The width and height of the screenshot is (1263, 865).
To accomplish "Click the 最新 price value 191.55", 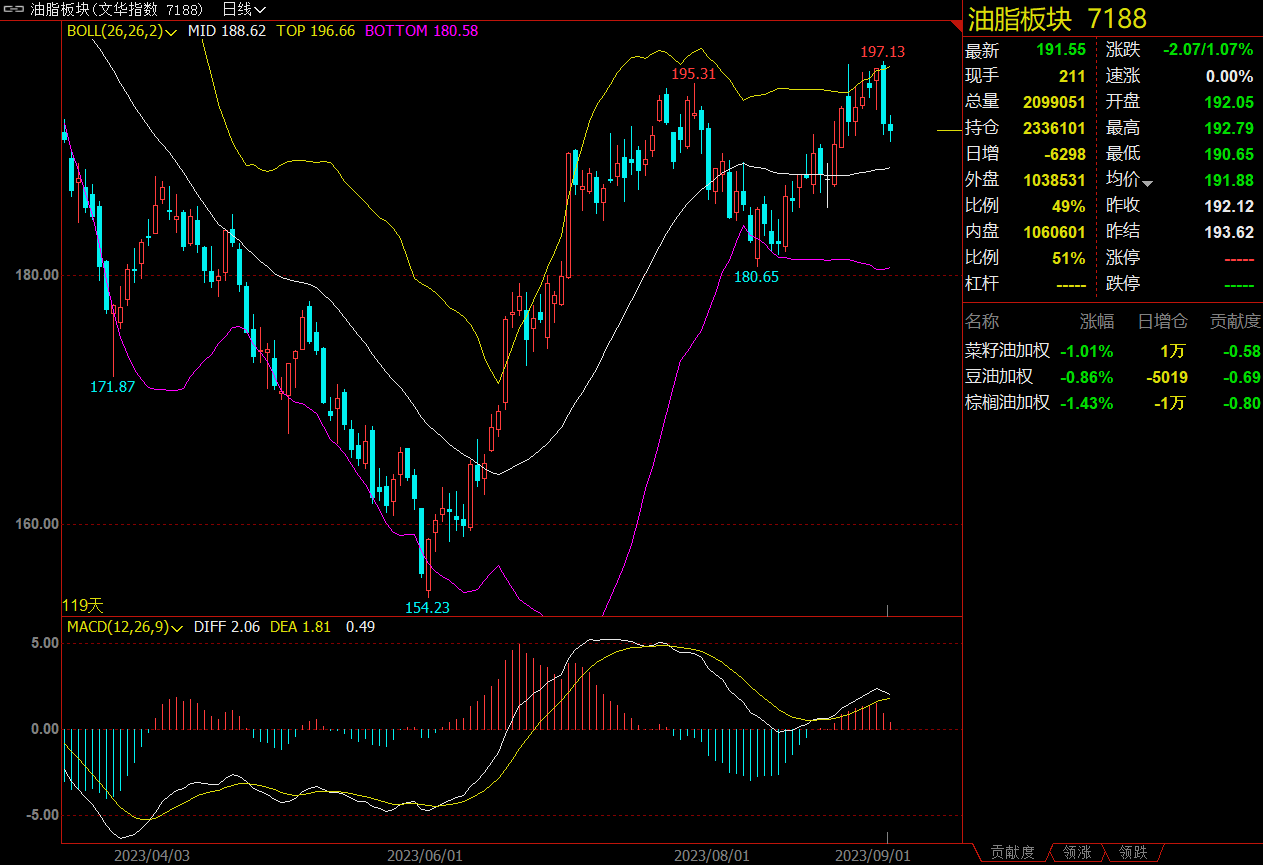I will tap(1063, 50).
